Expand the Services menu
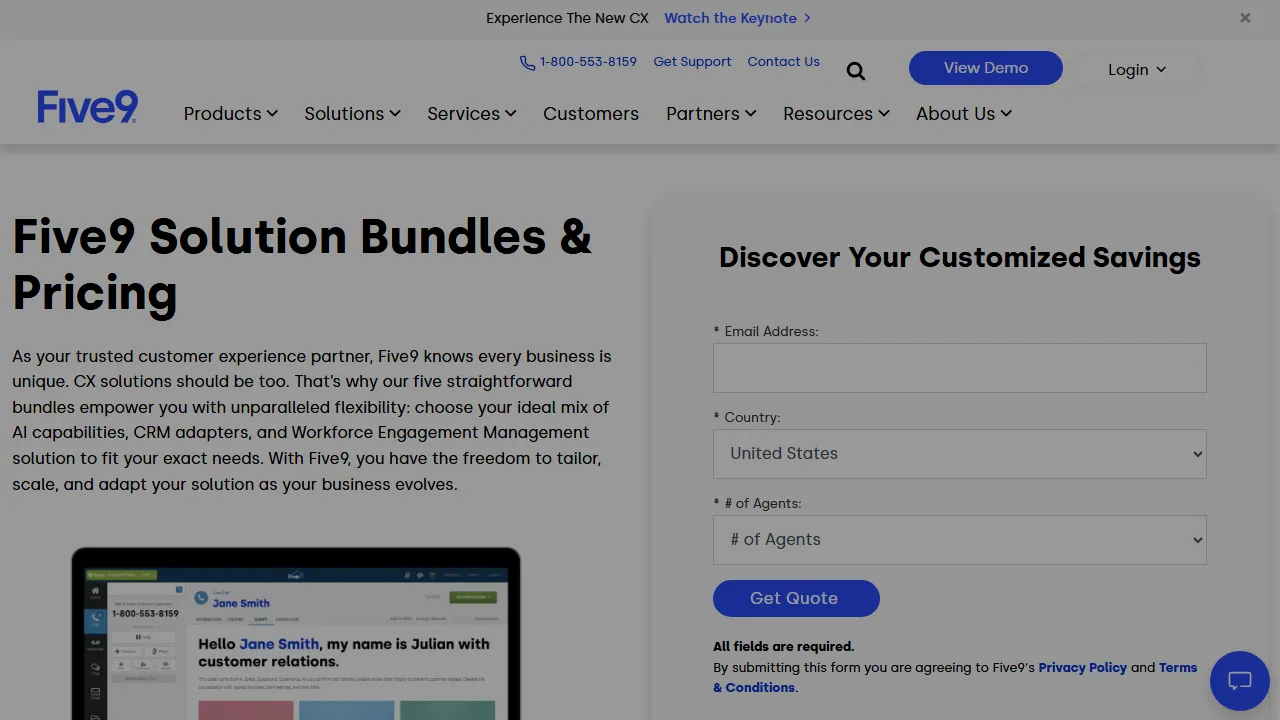 pos(472,114)
